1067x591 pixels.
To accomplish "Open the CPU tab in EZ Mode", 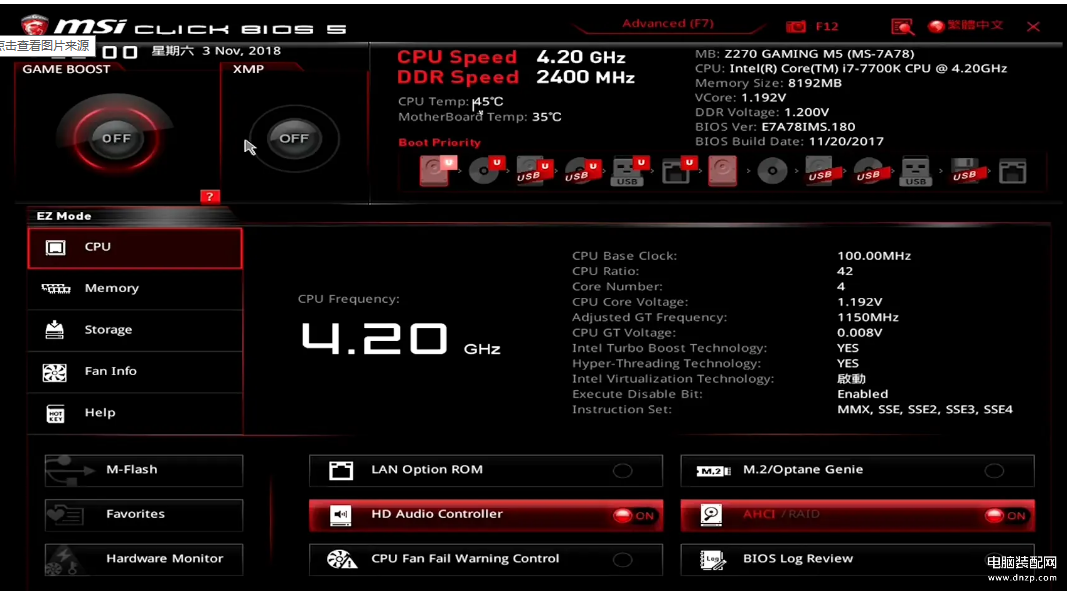I will point(135,247).
